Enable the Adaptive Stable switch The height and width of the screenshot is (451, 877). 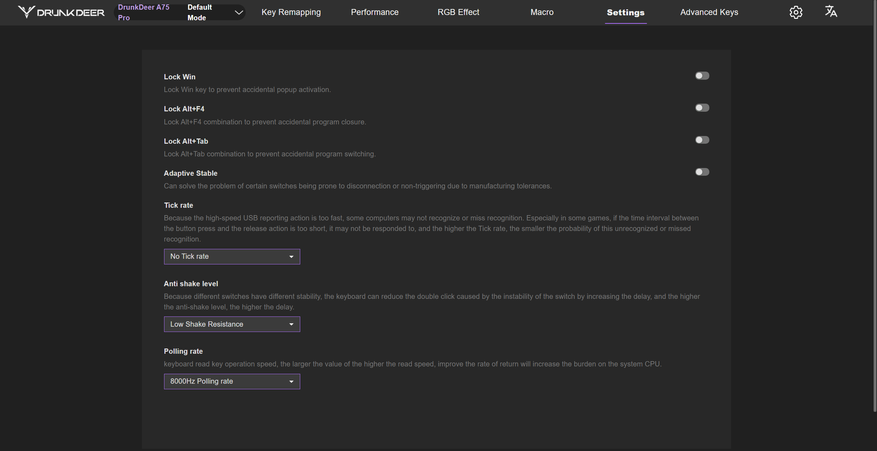702,172
